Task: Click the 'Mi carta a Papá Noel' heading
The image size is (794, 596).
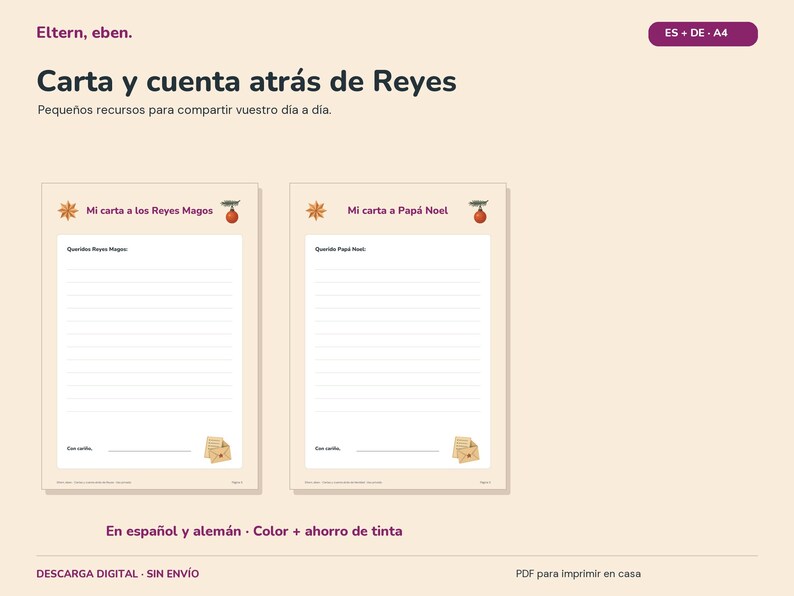Action: tap(398, 211)
